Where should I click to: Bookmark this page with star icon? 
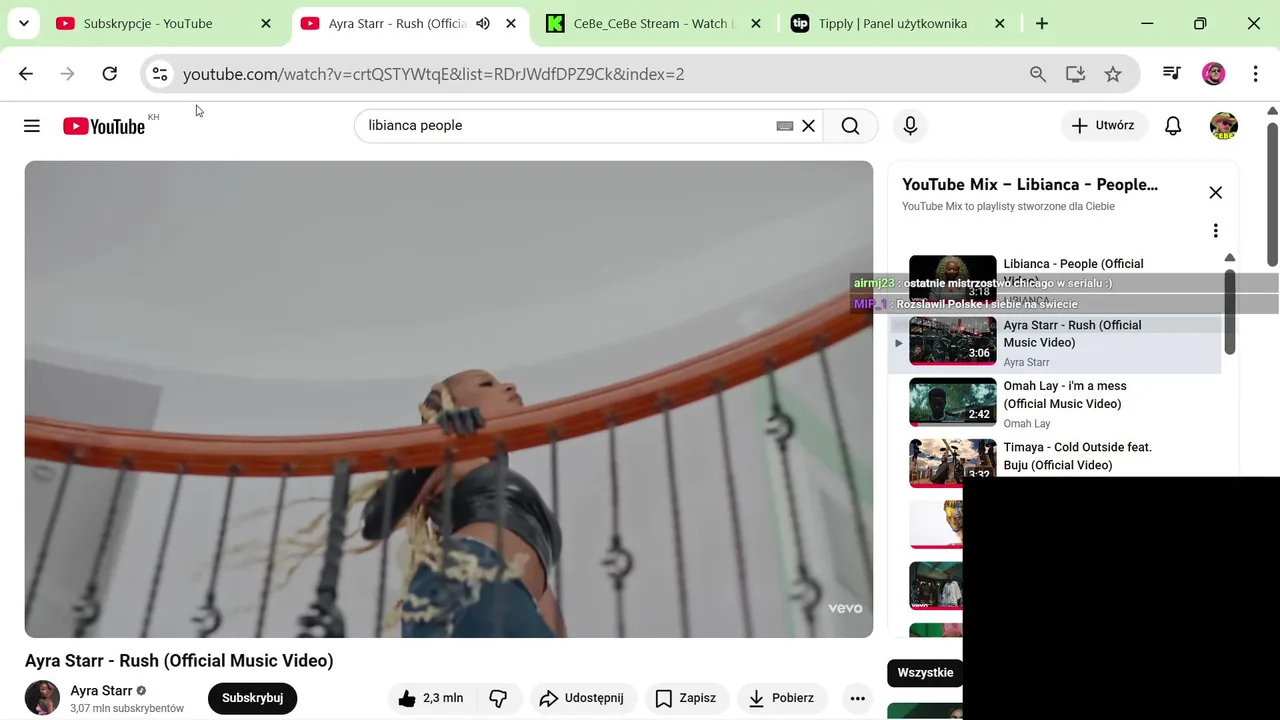pyautogui.click(x=1113, y=74)
